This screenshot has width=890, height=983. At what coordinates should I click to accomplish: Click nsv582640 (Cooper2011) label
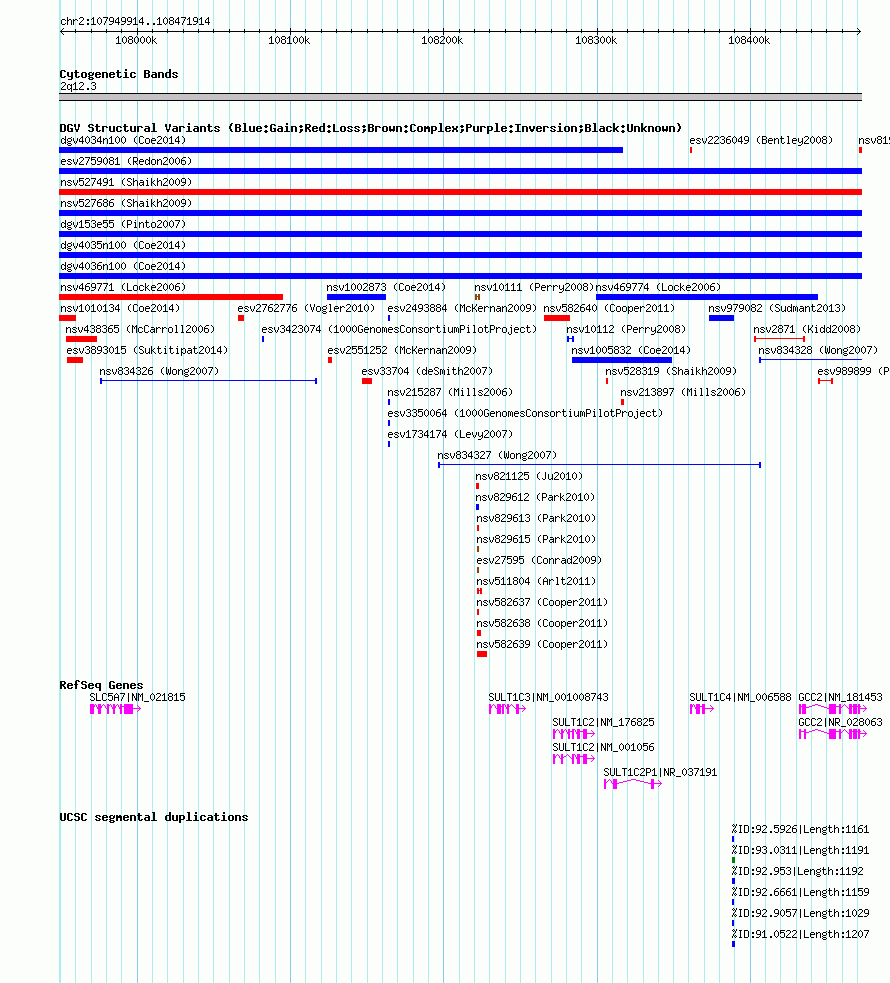pos(609,308)
